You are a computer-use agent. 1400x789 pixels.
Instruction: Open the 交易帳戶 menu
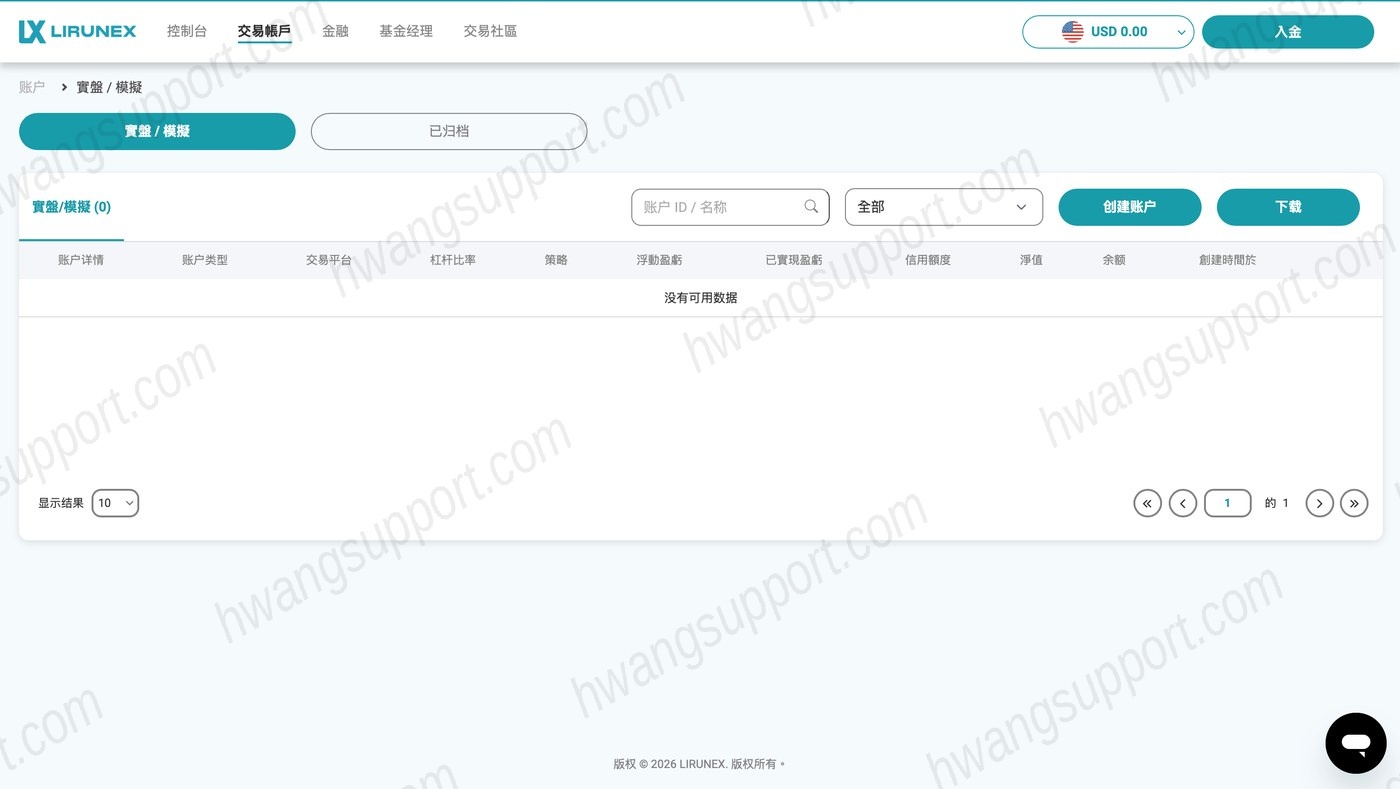click(x=264, y=31)
